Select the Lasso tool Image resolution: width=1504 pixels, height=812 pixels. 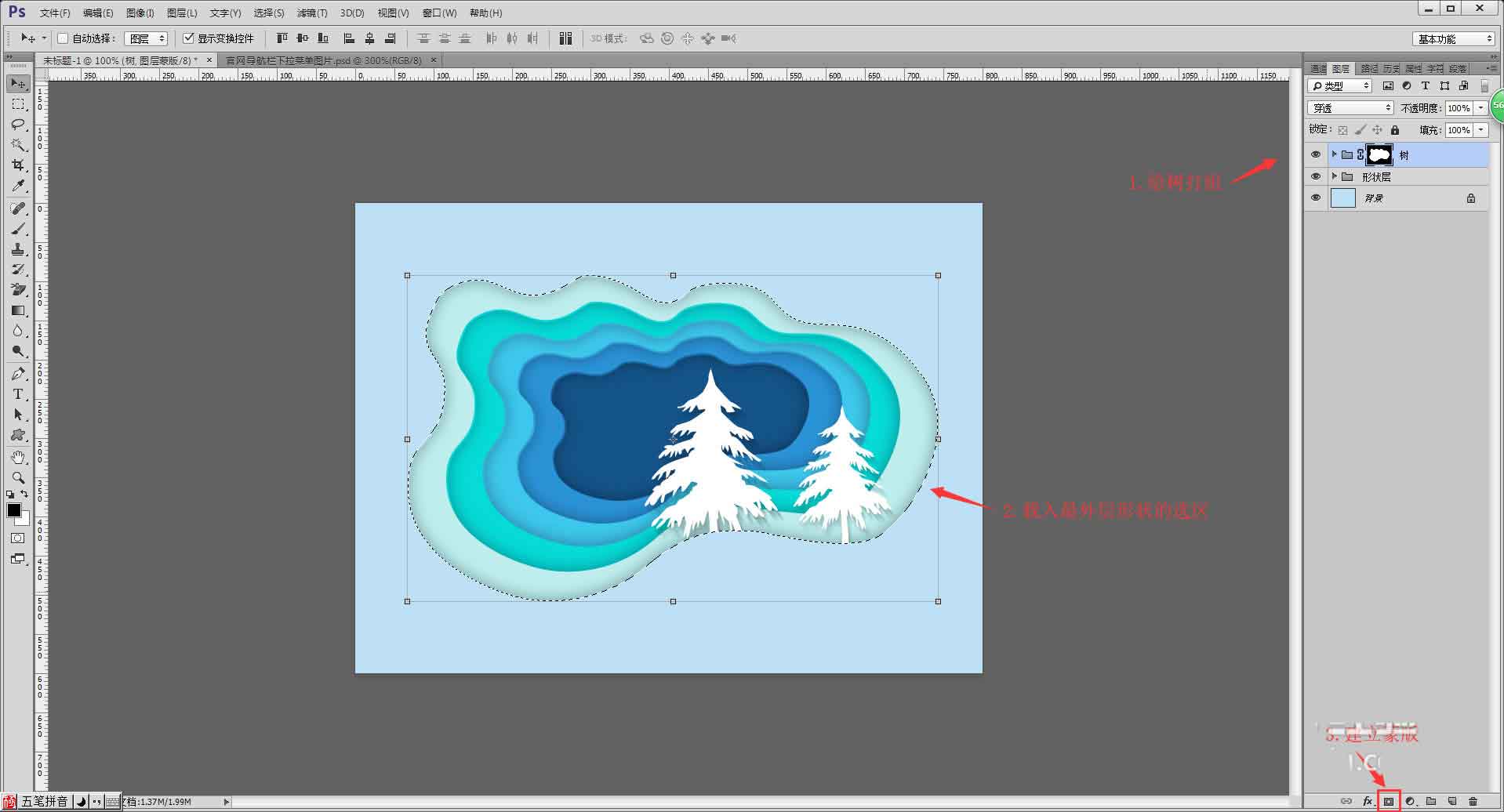pyautogui.click(x=18, y=125)
